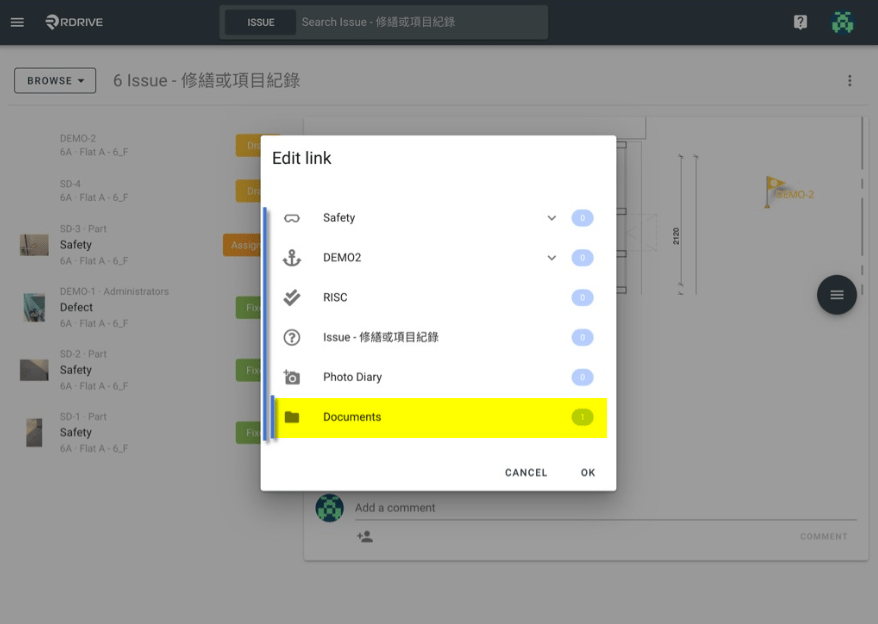
Task: Click the Documents count badge
Action: pos(582,417)
